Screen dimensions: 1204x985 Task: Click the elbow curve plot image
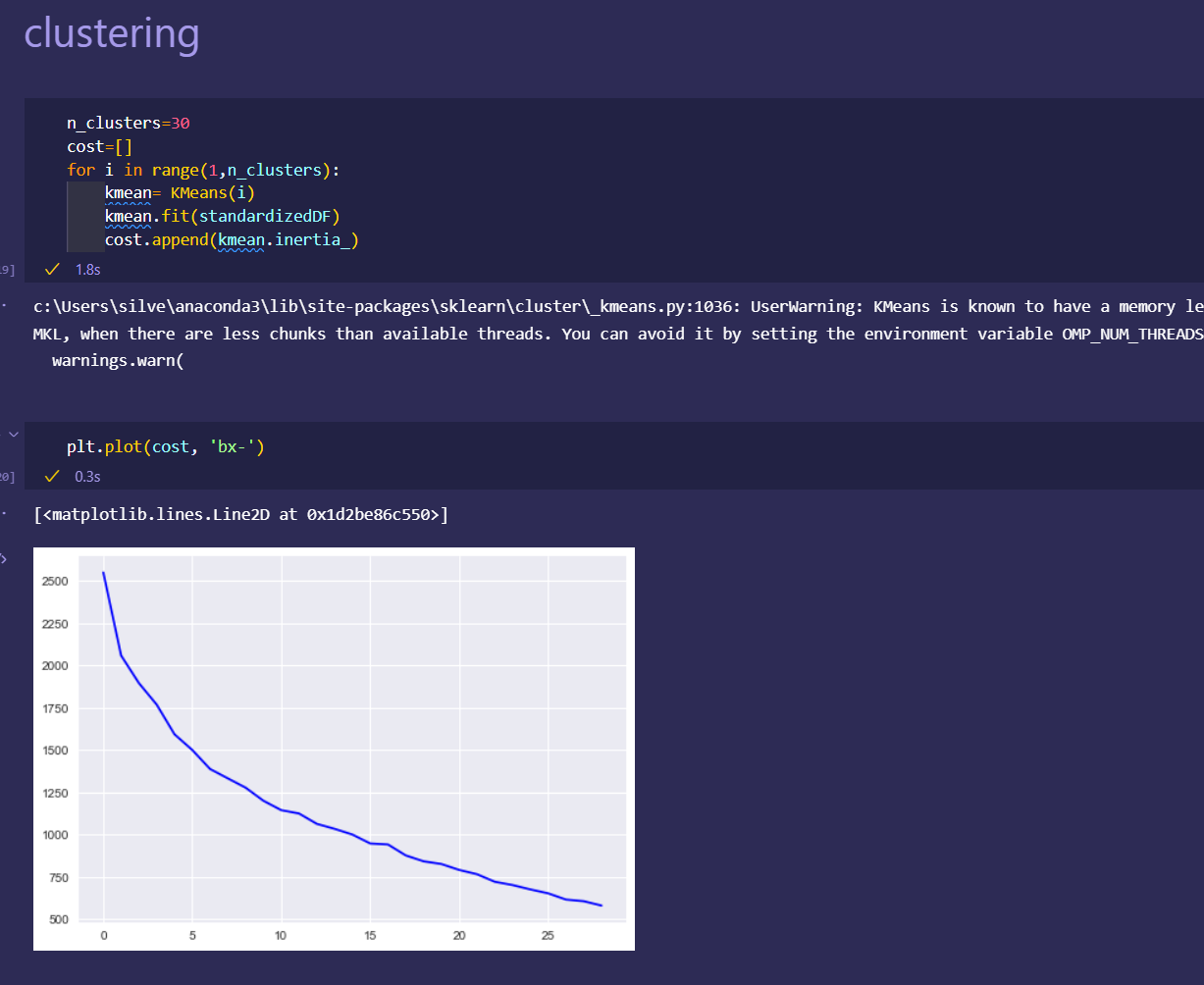tap(334, 749)
